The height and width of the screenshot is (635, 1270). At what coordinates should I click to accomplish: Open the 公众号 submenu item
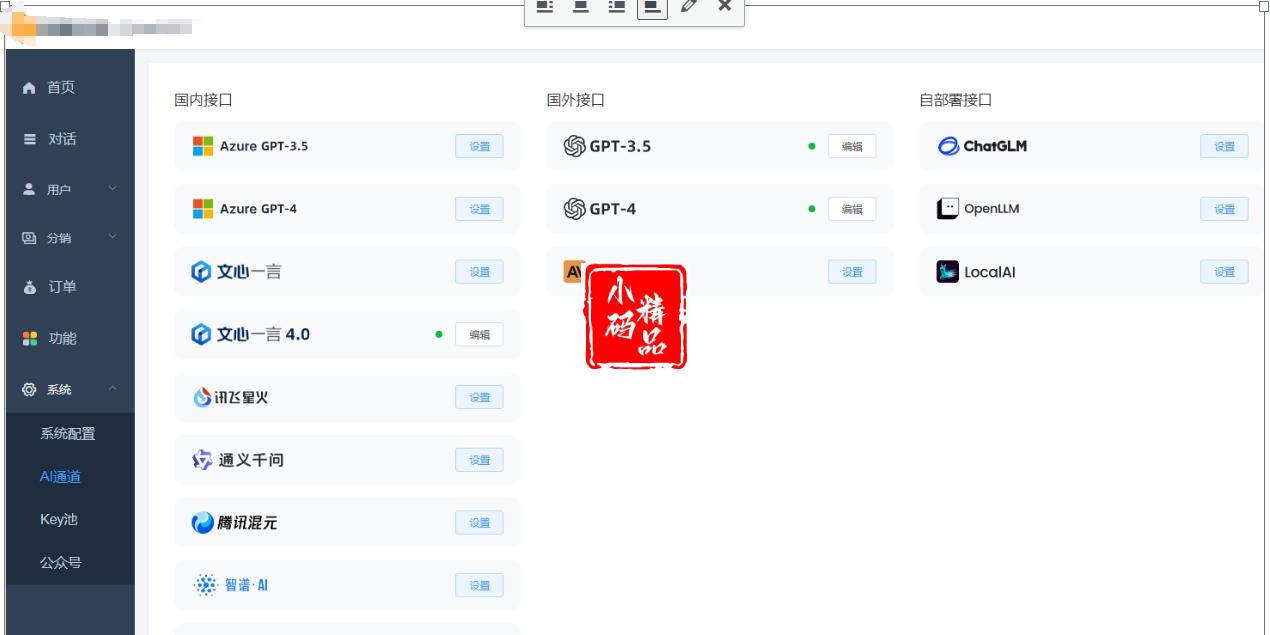click(70, 563)
